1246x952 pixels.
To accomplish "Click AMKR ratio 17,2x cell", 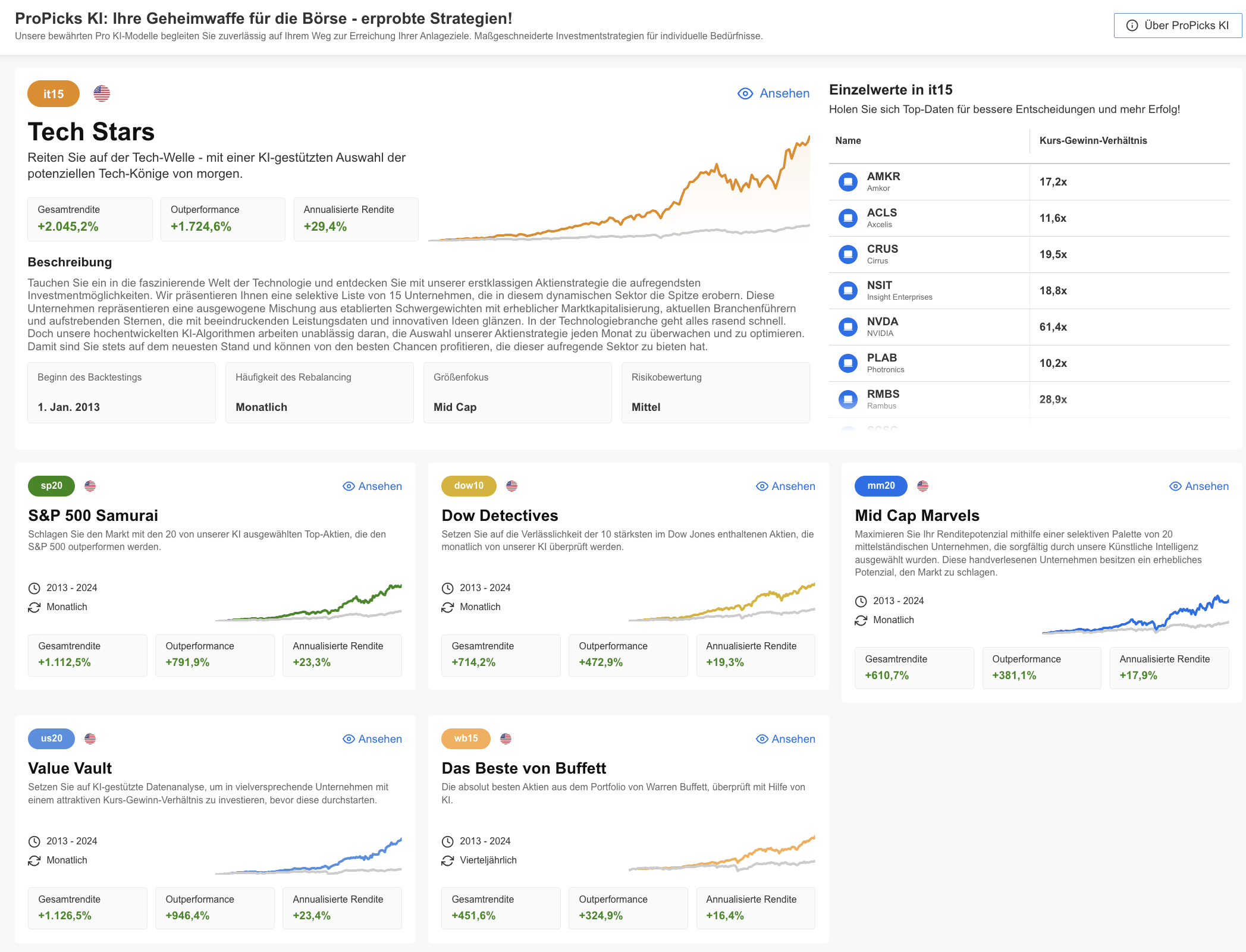I will pos(1053,182).
